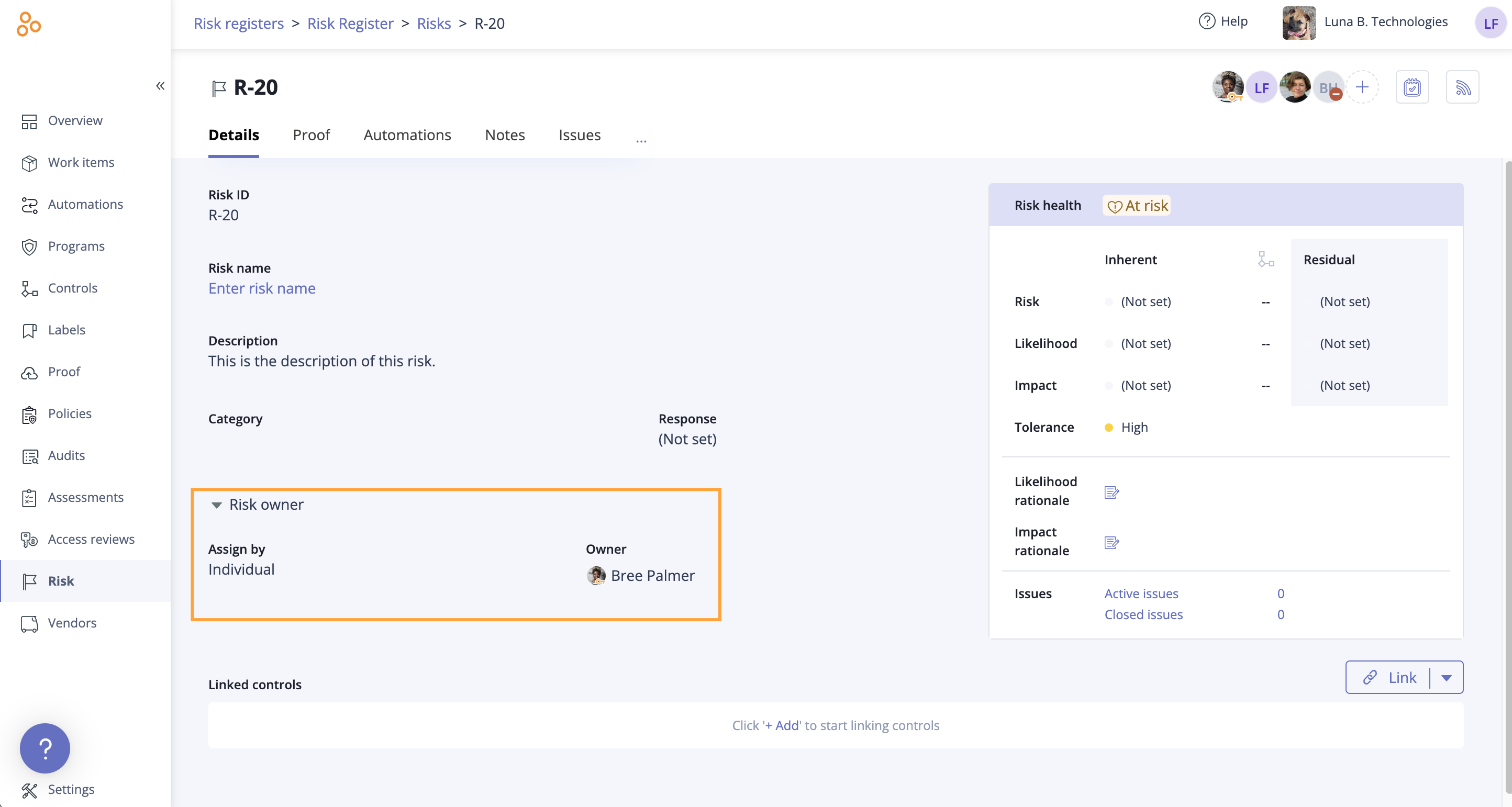Collapse the Risk owner section

pos(217,505)
